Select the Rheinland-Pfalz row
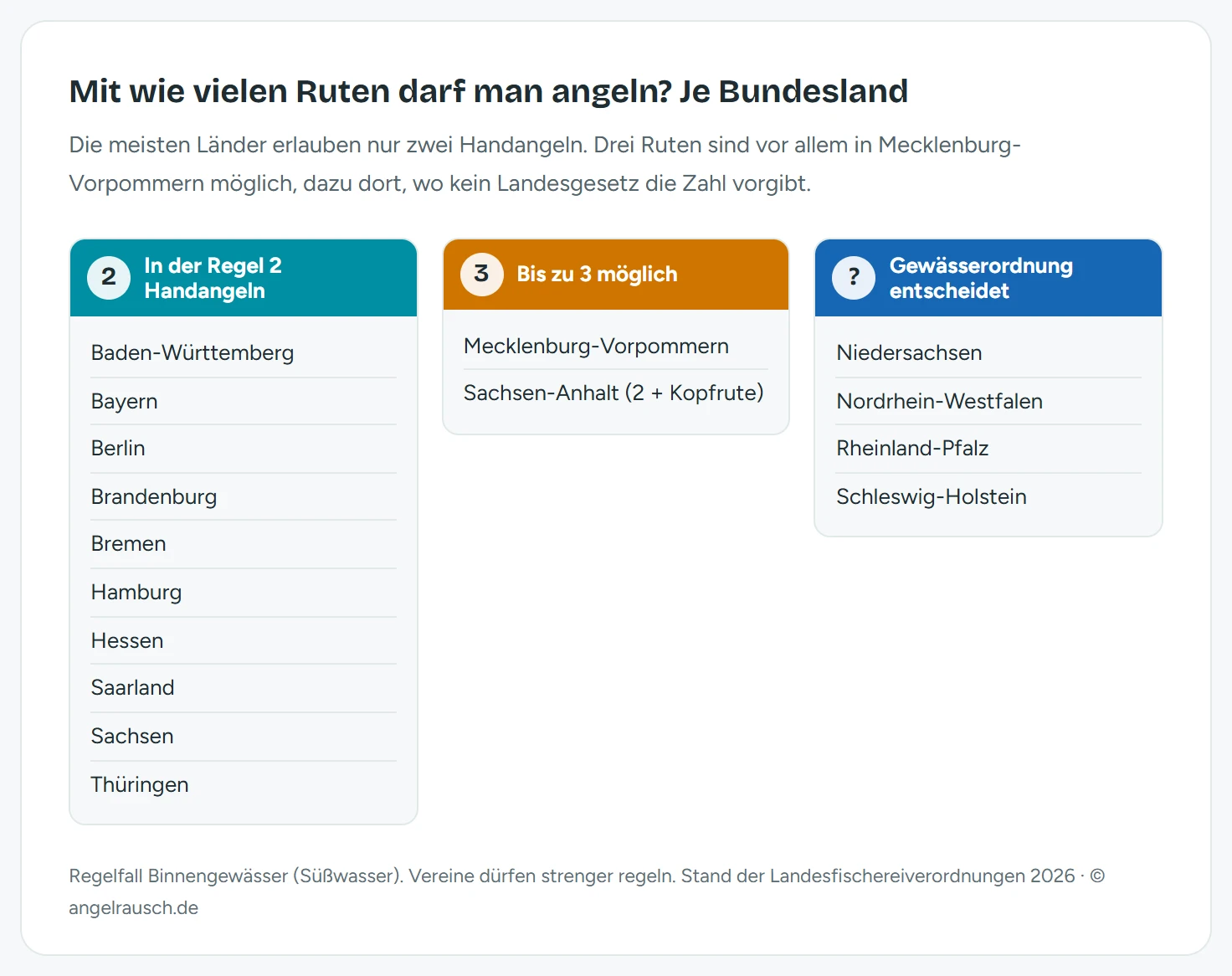Image resolution: width=1232 pixels, height=976 pixels. 988,449
